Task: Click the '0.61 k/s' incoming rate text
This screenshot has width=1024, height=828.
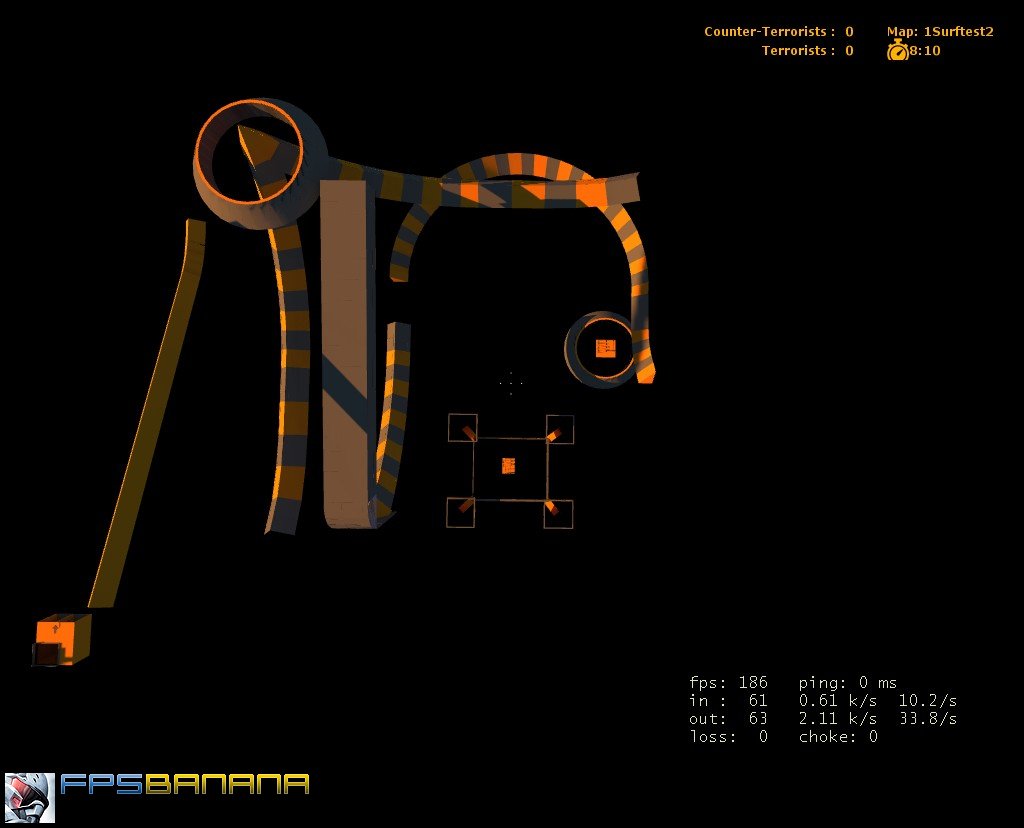Action: click(x=838, y=701)
